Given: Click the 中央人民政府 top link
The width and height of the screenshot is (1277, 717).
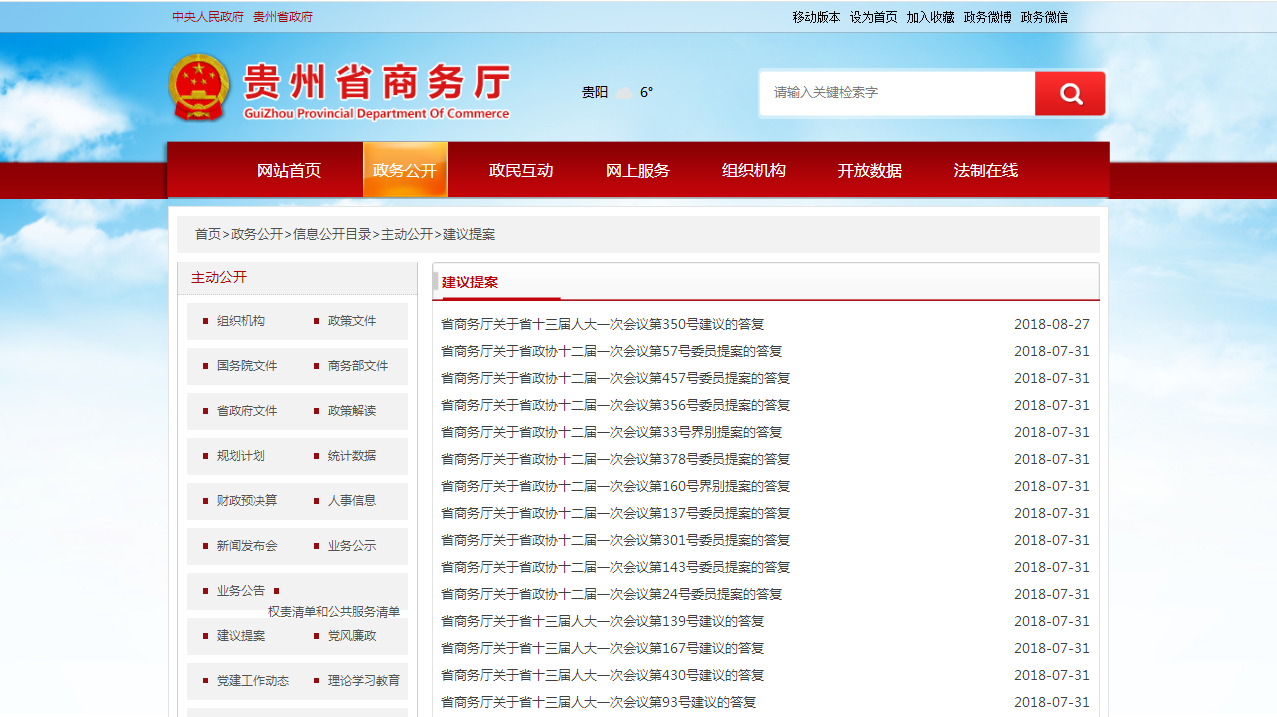Looking at the screenshot, I should pos(208,17).
